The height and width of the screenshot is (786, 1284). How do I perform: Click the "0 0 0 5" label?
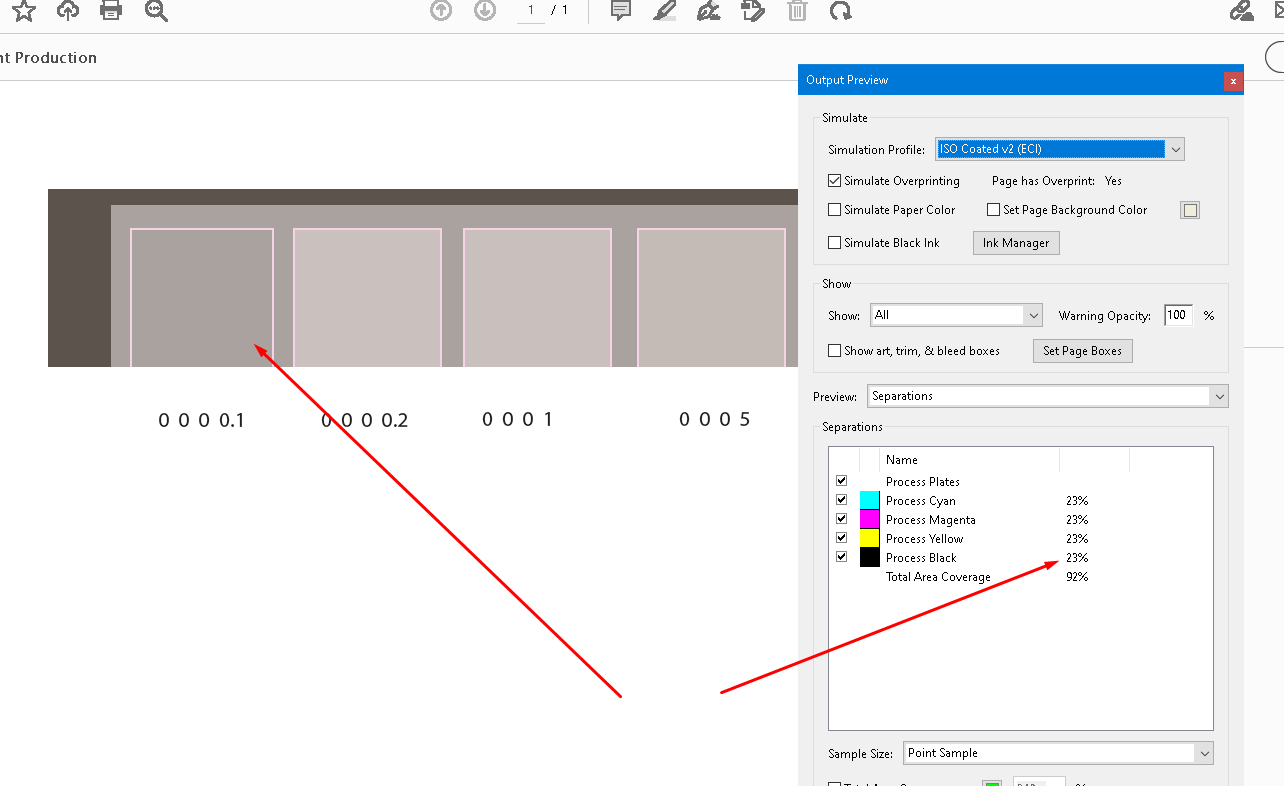coord(714,419)
